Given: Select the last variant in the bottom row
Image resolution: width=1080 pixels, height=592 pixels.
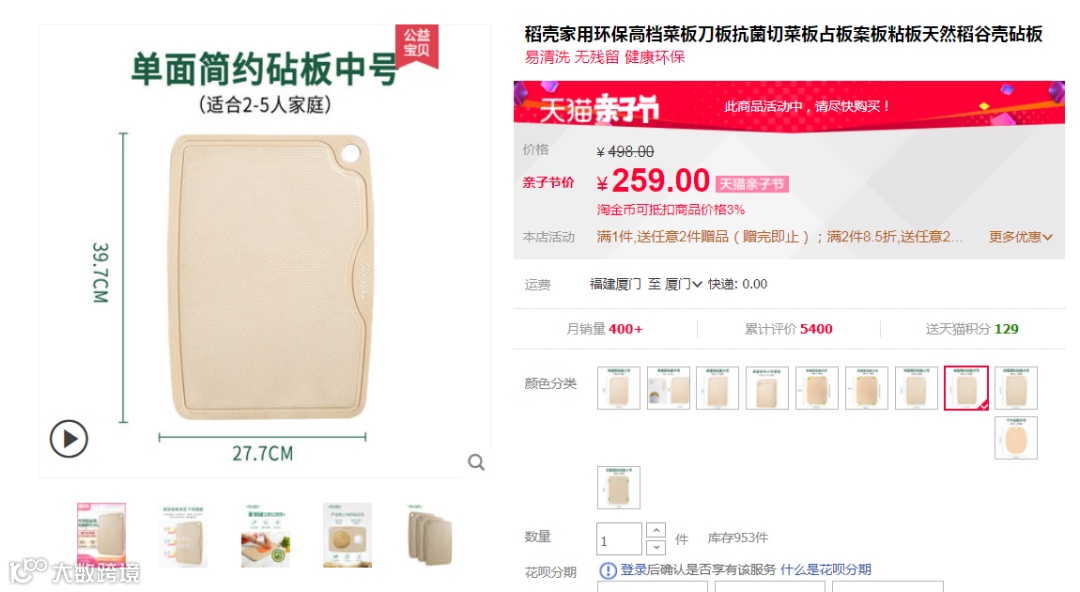Looking at the screenshot, I should 619,487.
